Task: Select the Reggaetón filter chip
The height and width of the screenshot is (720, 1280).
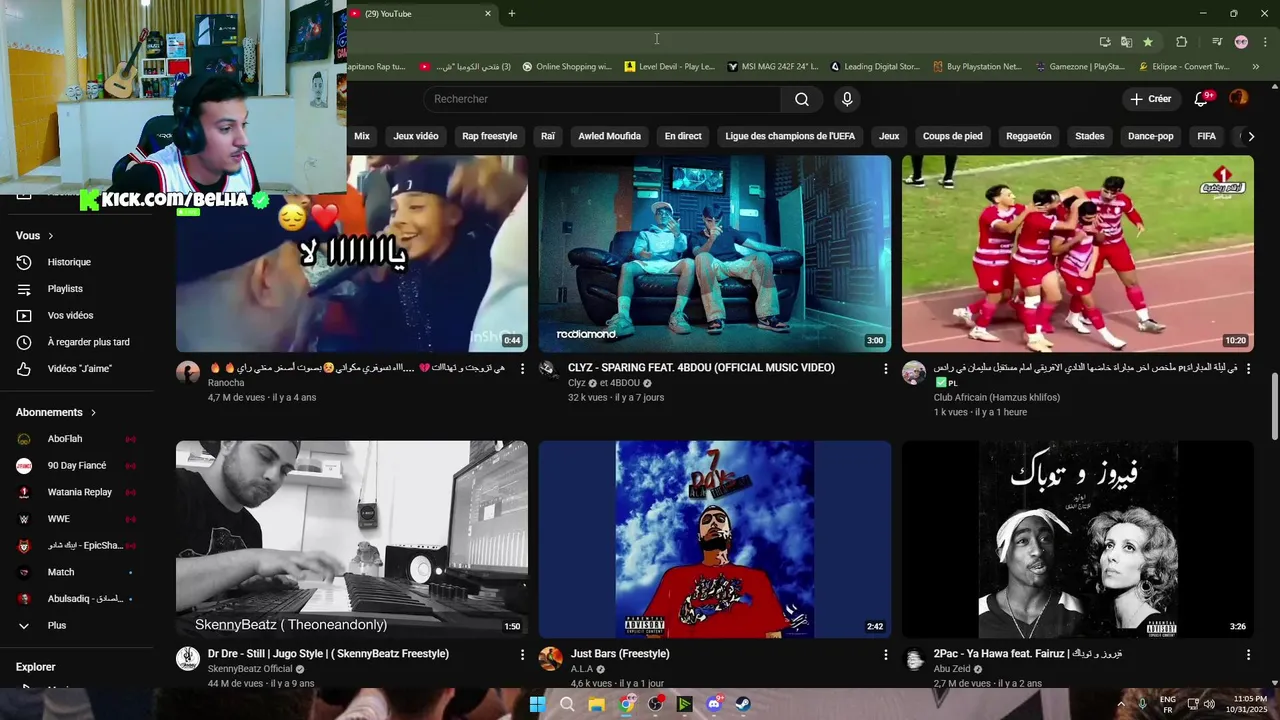Action: tap(1029, 136)
